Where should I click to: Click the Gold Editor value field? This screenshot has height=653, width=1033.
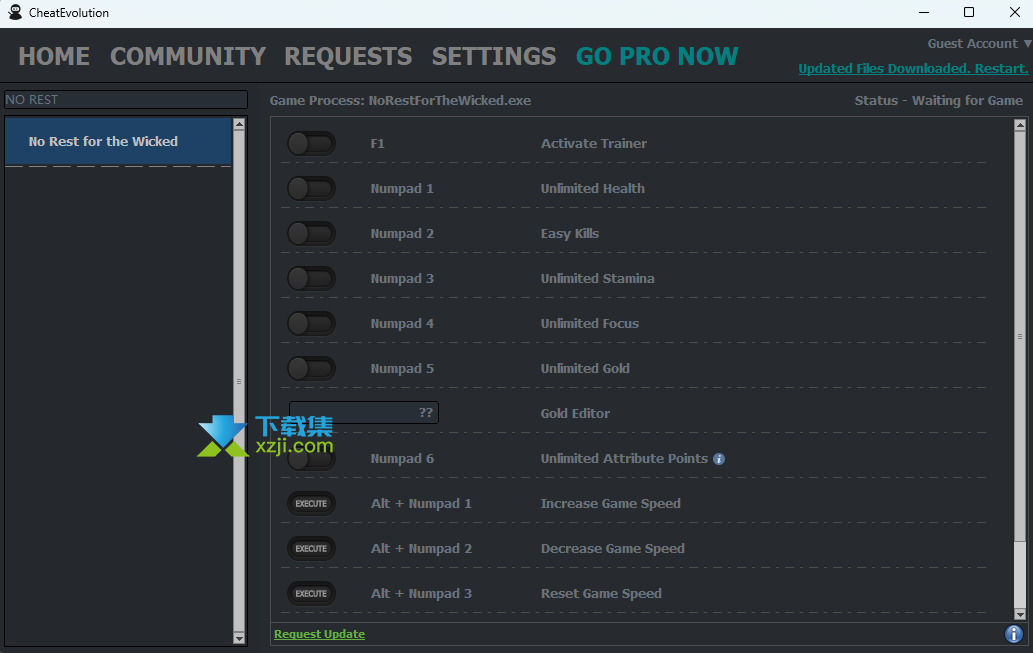click(364, 412)
